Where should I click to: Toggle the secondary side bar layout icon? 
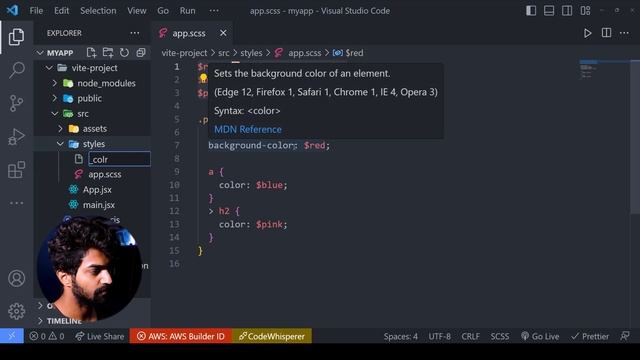(567, 11)
